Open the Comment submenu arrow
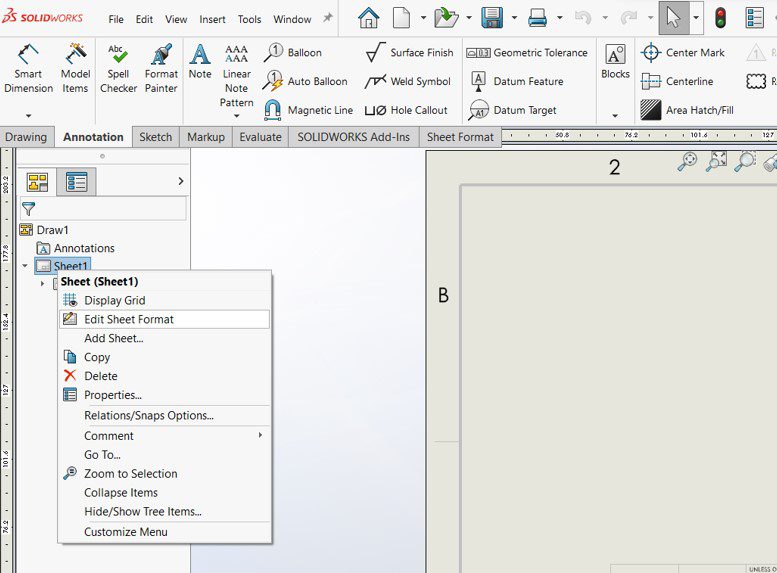The width and height of the screenshot is (777, 573). click(260, 435)
